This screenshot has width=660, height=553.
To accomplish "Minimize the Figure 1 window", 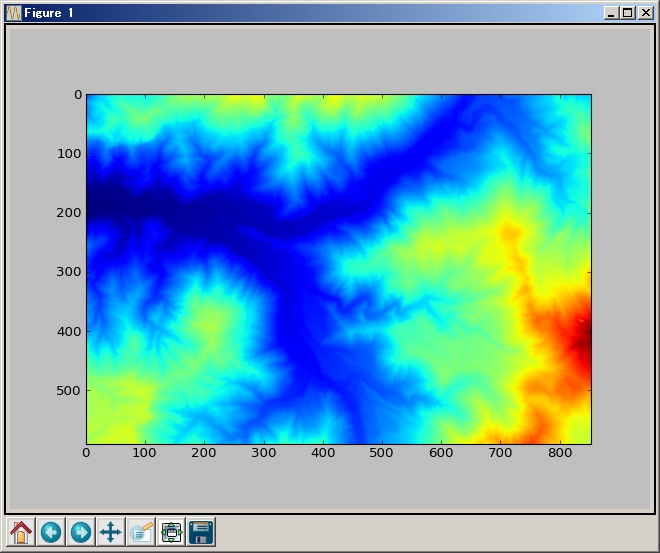I will tap(611, 13).
